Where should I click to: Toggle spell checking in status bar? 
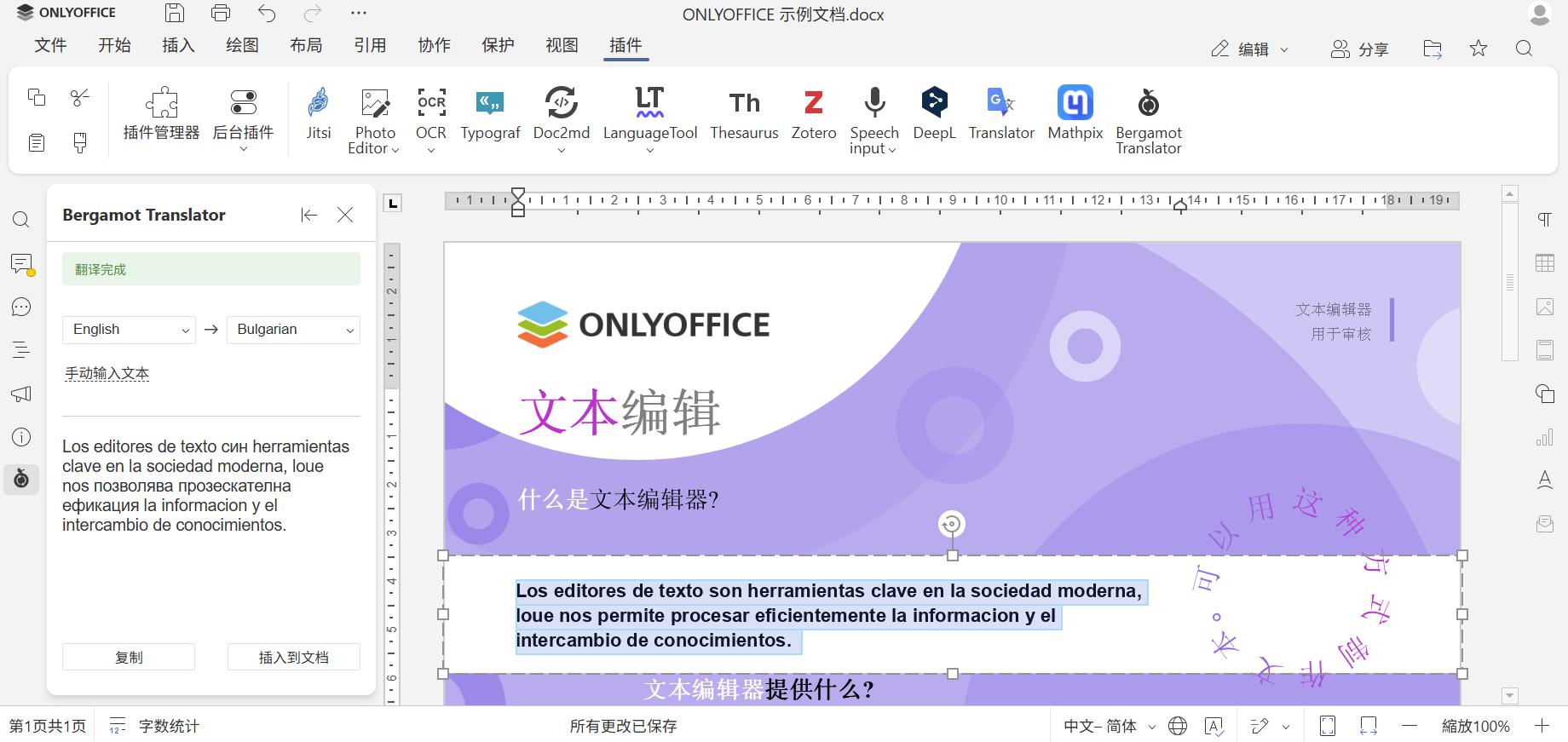pyautogui.click(x=1214, y=726)
